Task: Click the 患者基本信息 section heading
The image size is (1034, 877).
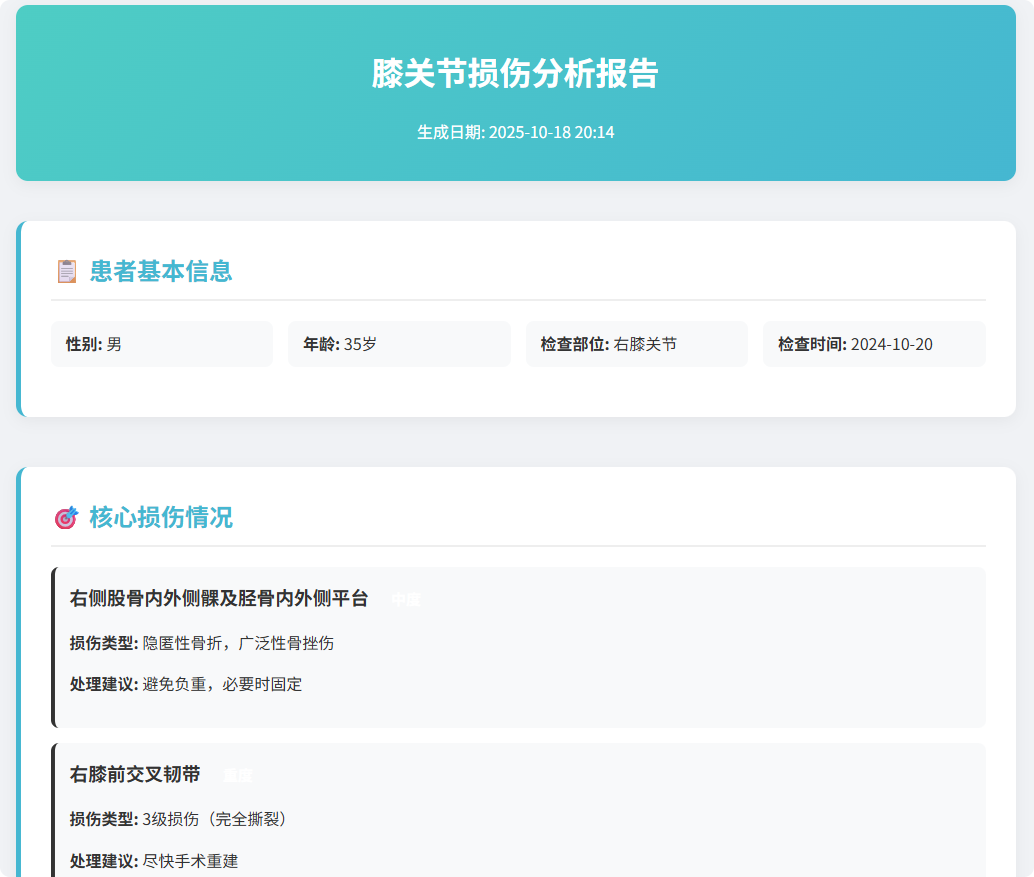Action: click(x=156, y=270)
